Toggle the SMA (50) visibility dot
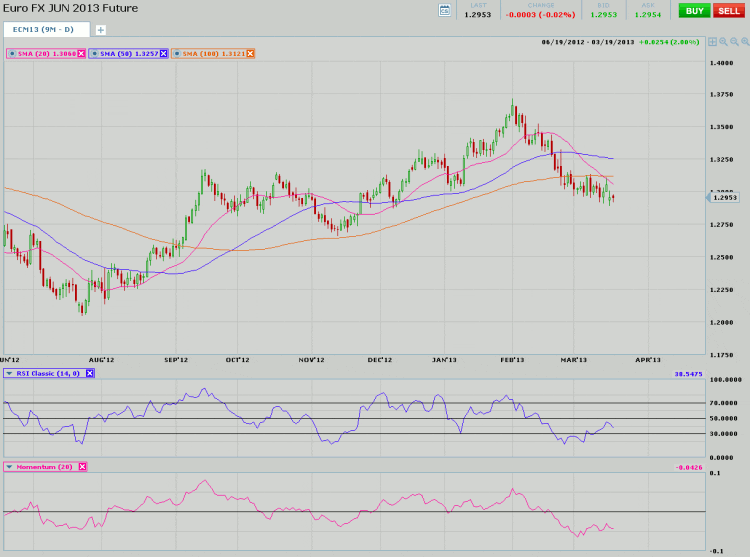Screen dimensions: 750x557 (x=94, y=53)
